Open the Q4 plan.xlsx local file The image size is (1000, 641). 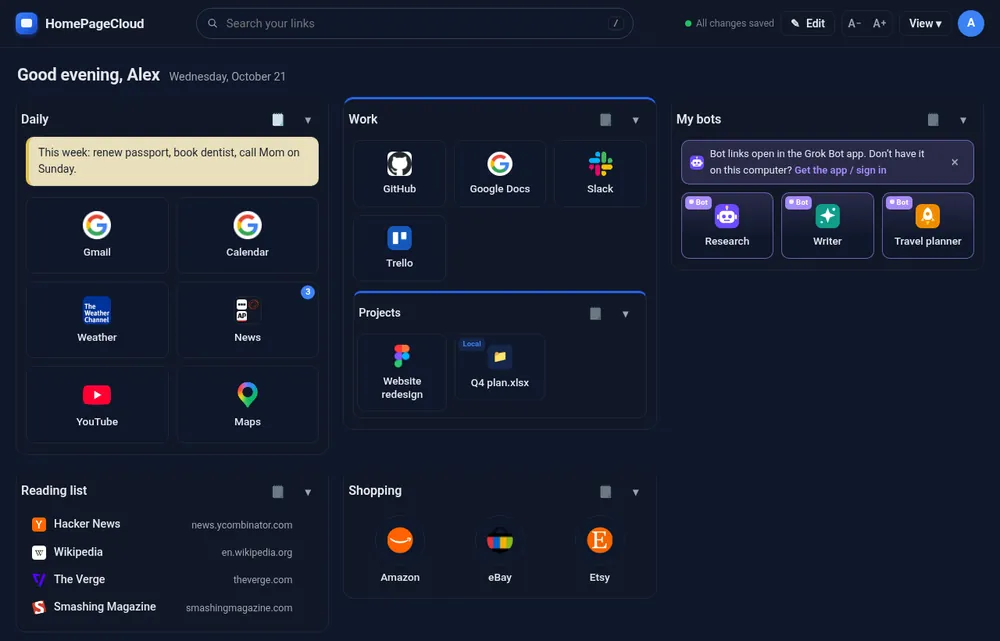click(x=500, y=367)
